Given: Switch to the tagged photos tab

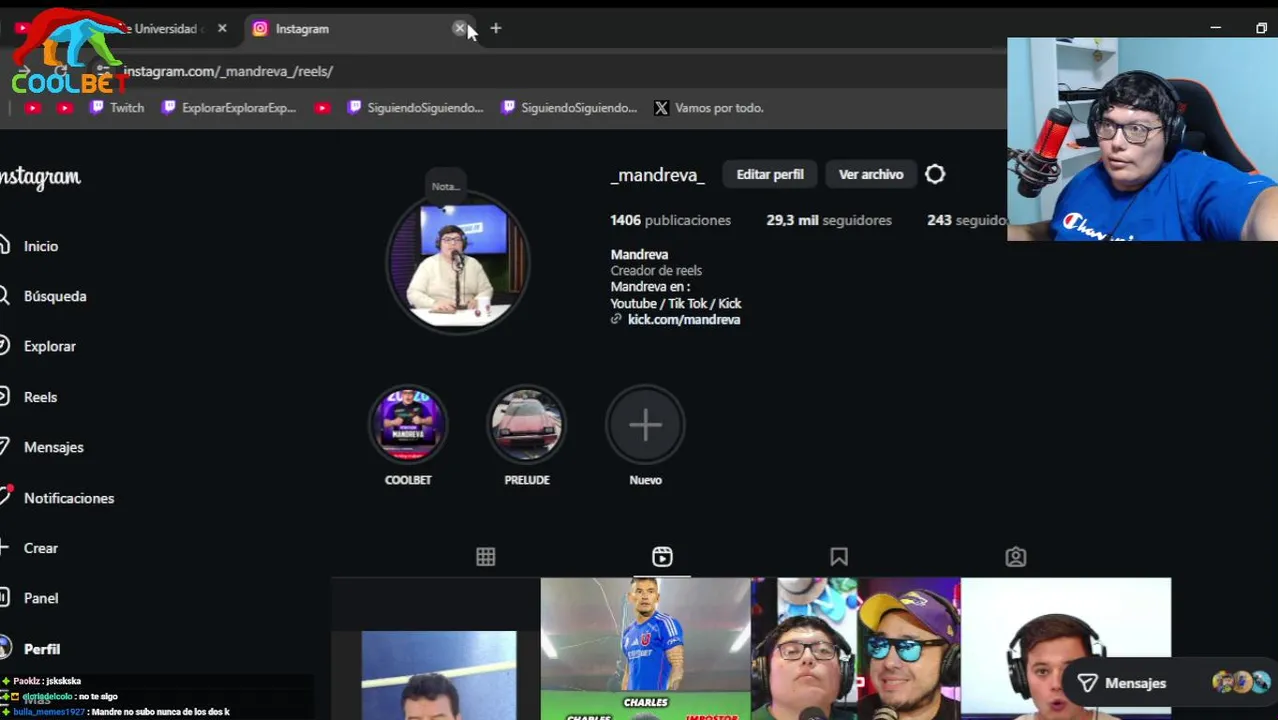Looking at the screenshot, I should [x=1016, y=557].
